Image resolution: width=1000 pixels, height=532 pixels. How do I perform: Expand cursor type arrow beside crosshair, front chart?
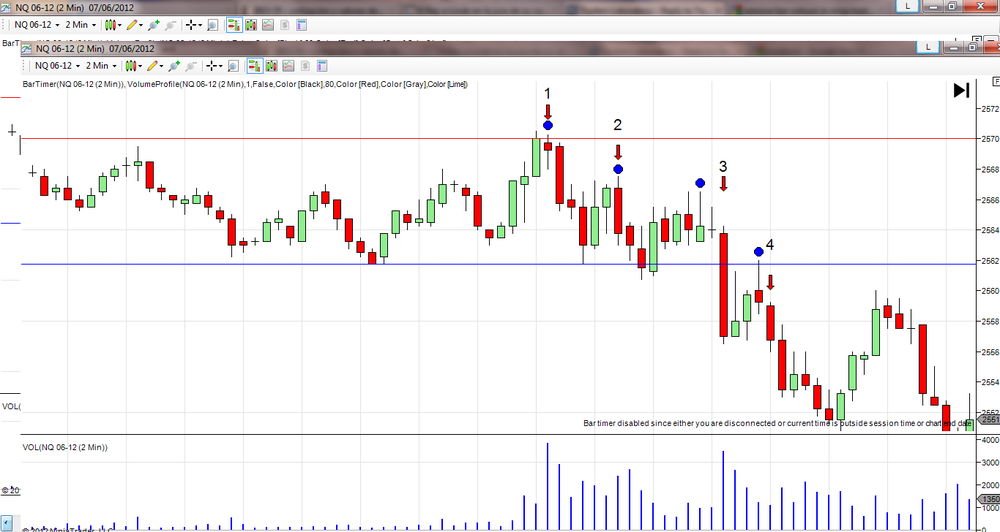[221, 66]
